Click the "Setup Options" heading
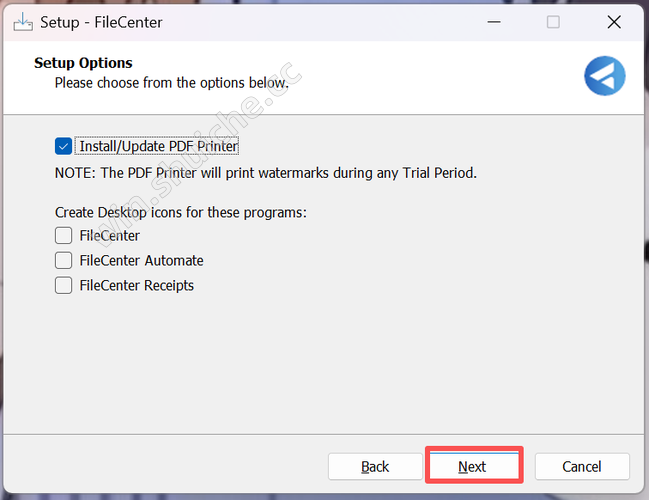Screen dimensions: 649x500 pyautogui.click(x=83, y=63)
